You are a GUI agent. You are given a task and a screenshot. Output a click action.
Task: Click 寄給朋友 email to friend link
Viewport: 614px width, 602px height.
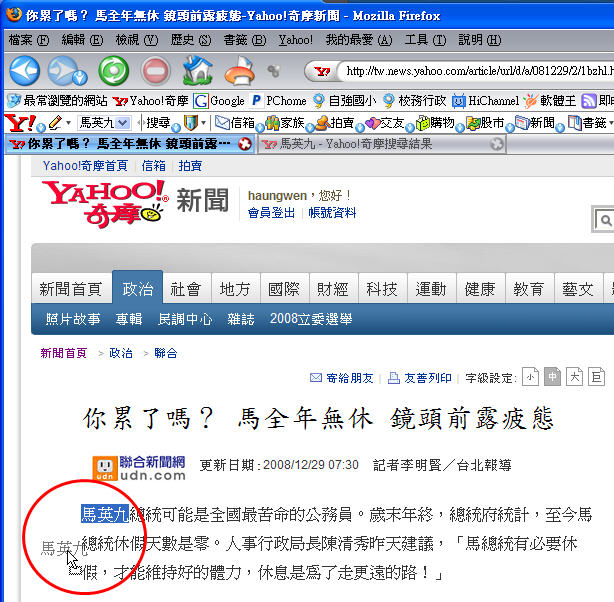coord(341,378)
